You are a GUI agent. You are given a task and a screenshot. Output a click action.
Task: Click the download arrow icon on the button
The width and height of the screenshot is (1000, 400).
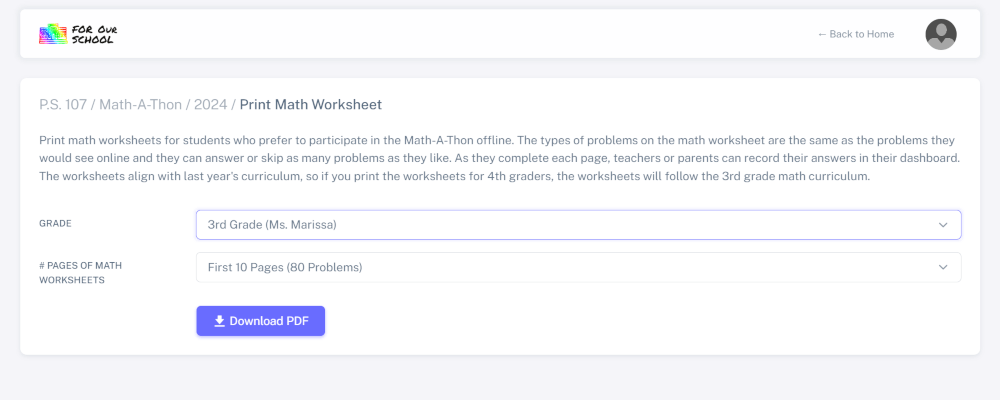tap(219, 321)
